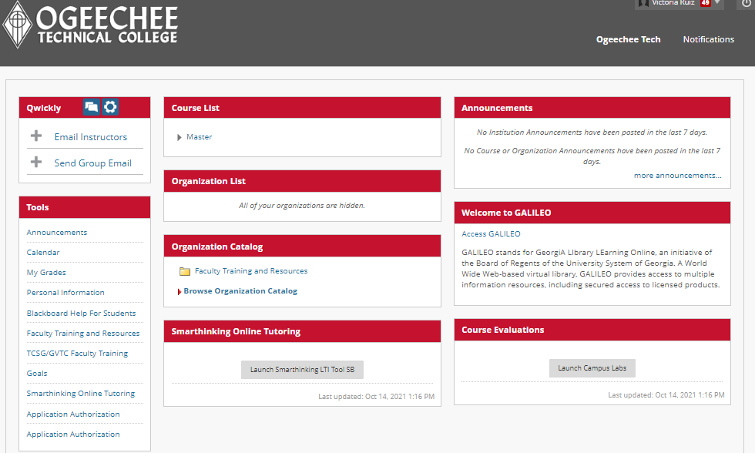This screenshot has height=454, width=756.
Task: Open the Calendar tool
Action: click(x=43, y=253)
